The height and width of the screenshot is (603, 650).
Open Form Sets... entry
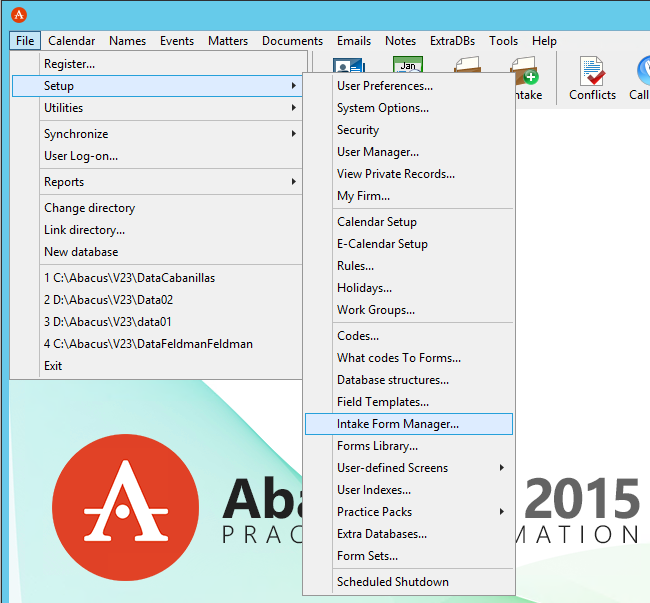point(409,556)
